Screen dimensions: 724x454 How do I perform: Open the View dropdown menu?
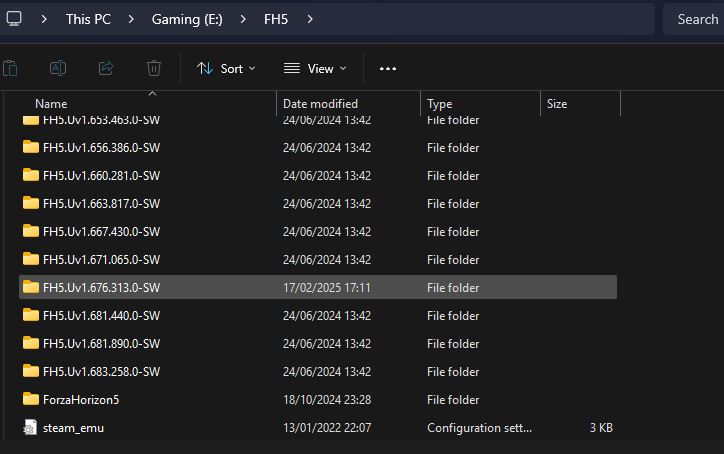pyautogui.click(x=315, y=68)
